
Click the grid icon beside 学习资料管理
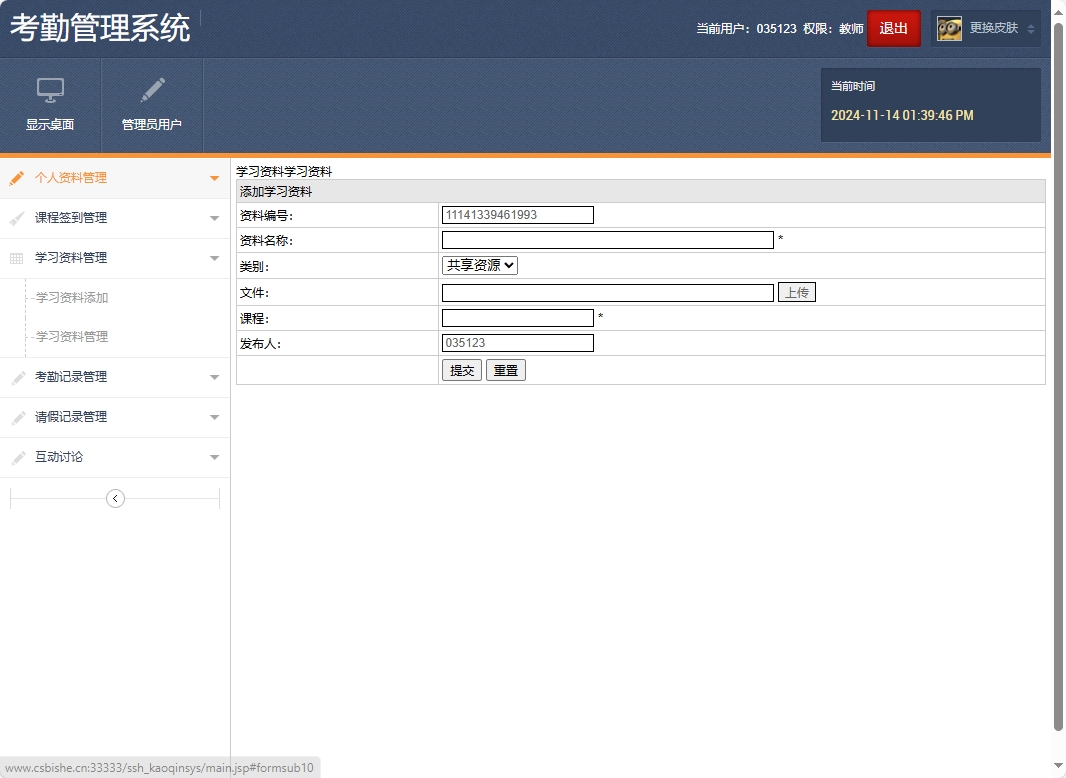pyautogui.click(x=16, y=258)
